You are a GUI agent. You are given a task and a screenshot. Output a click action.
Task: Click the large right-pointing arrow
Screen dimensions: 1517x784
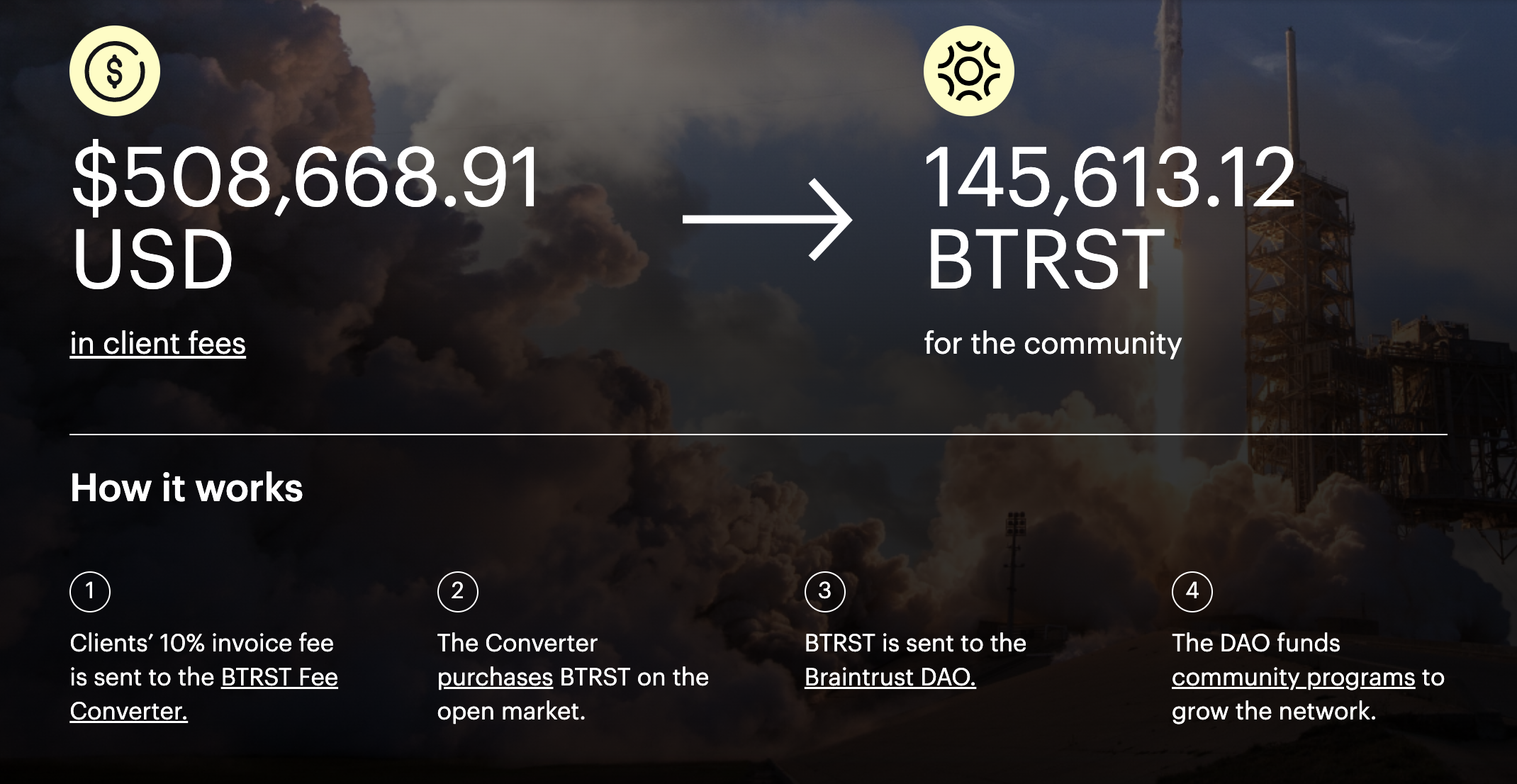[767, 220]
